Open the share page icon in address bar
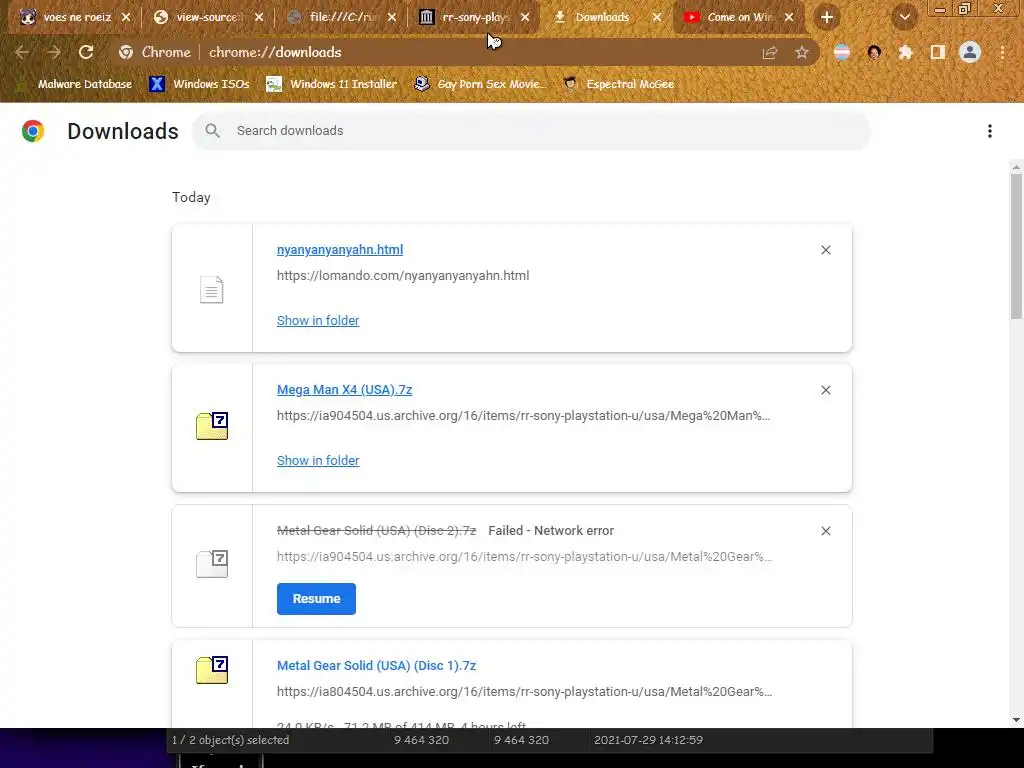Image resolution: width=1024 pixels, height=768 pixels. pos(770,53)
